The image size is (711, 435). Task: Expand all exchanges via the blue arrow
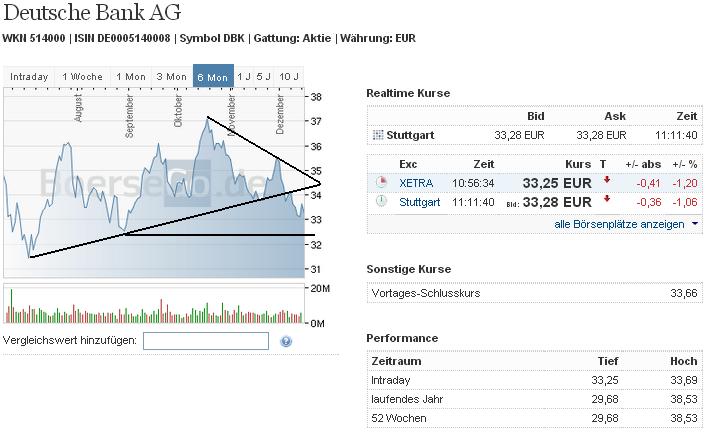pyautogui.click(x=695, y=224)
